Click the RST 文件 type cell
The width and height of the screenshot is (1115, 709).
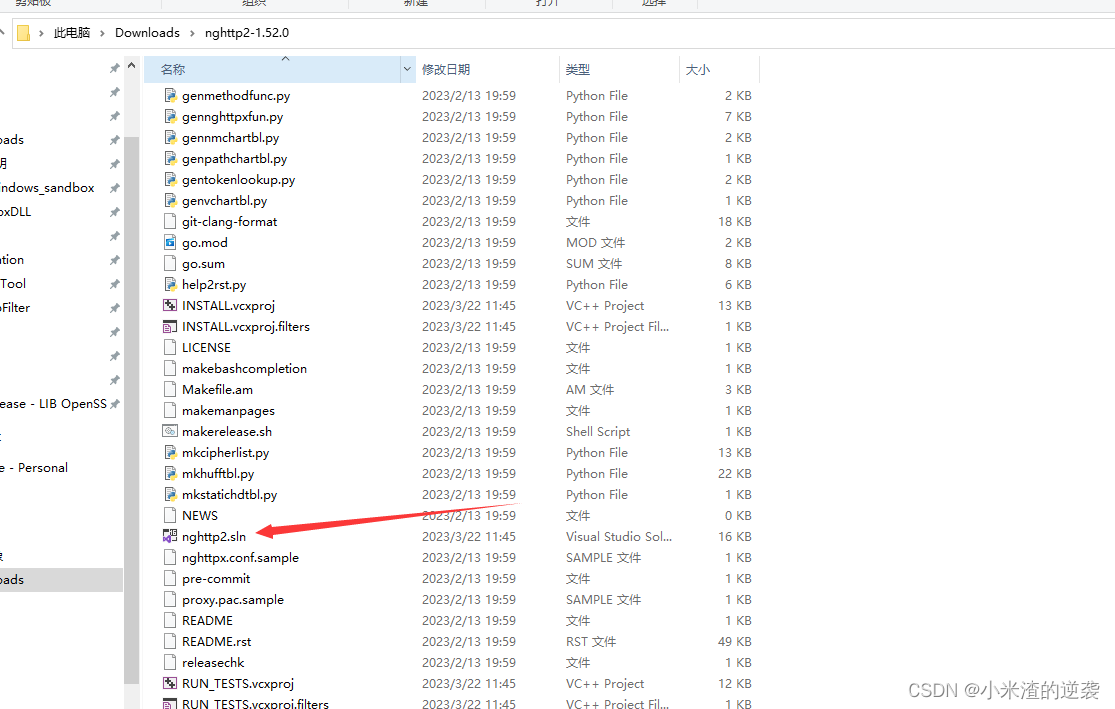(591, 641)
